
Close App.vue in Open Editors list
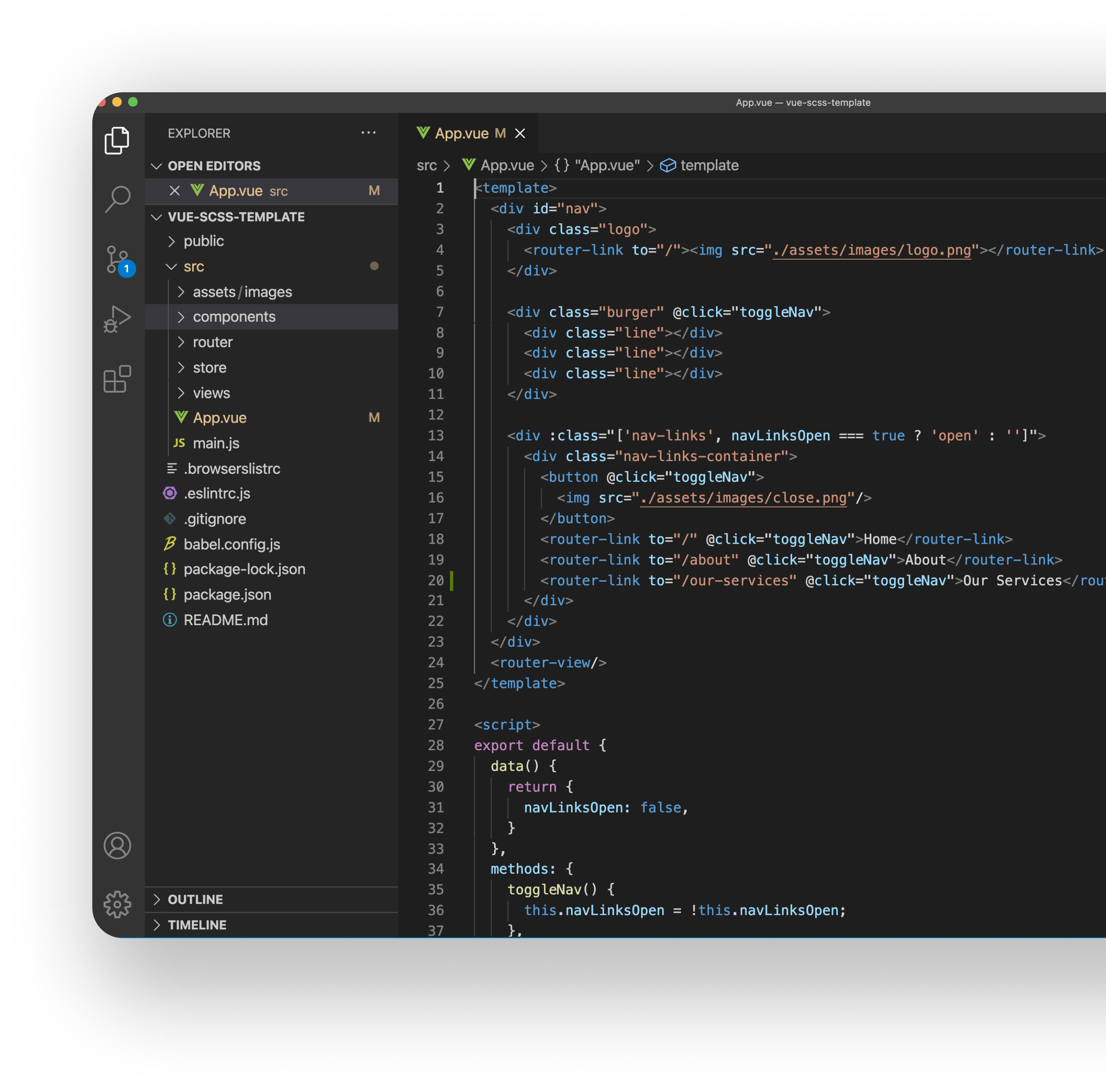[175, 191]
